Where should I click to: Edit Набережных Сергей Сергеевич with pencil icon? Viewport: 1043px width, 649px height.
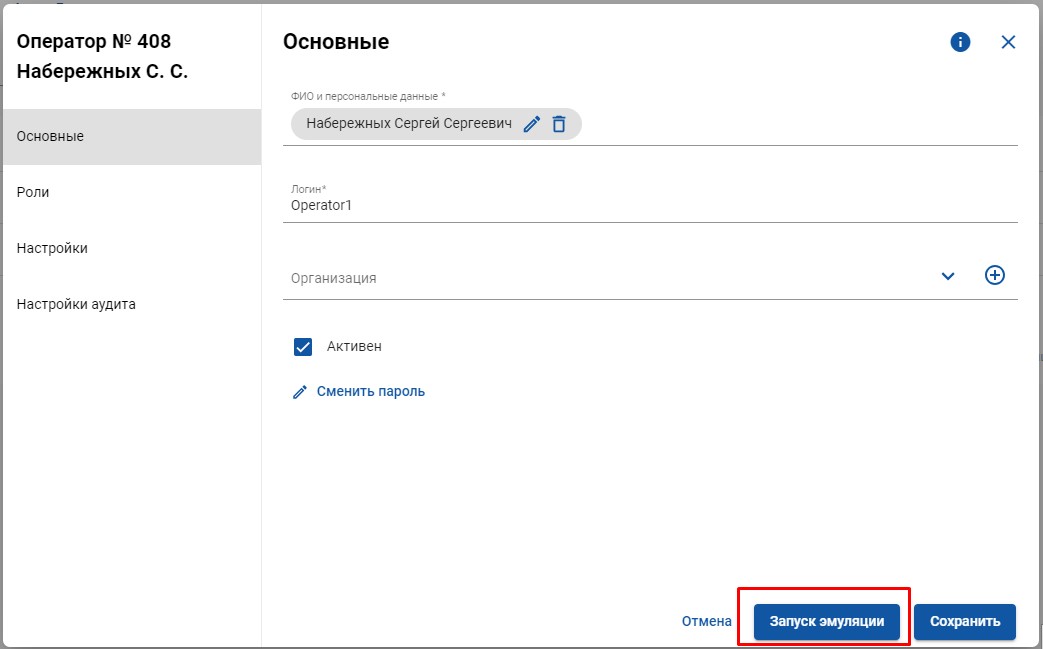point(532,124)
